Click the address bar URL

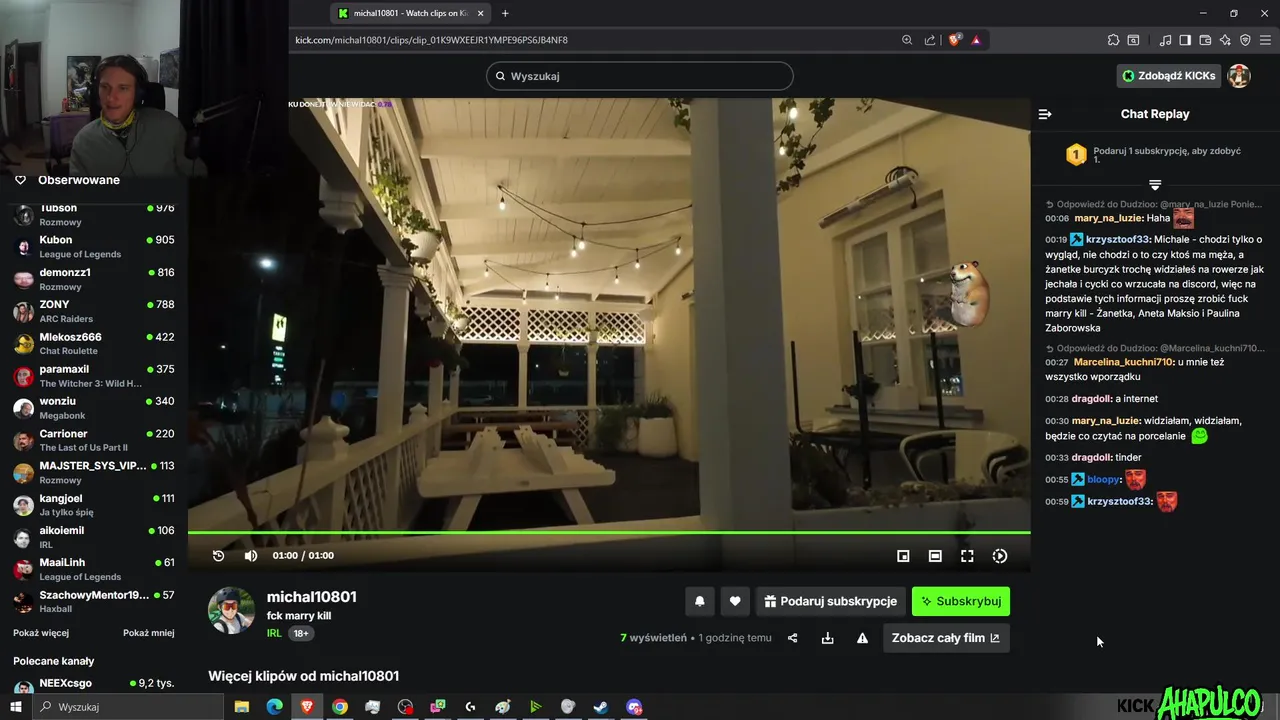click(431, 40)
